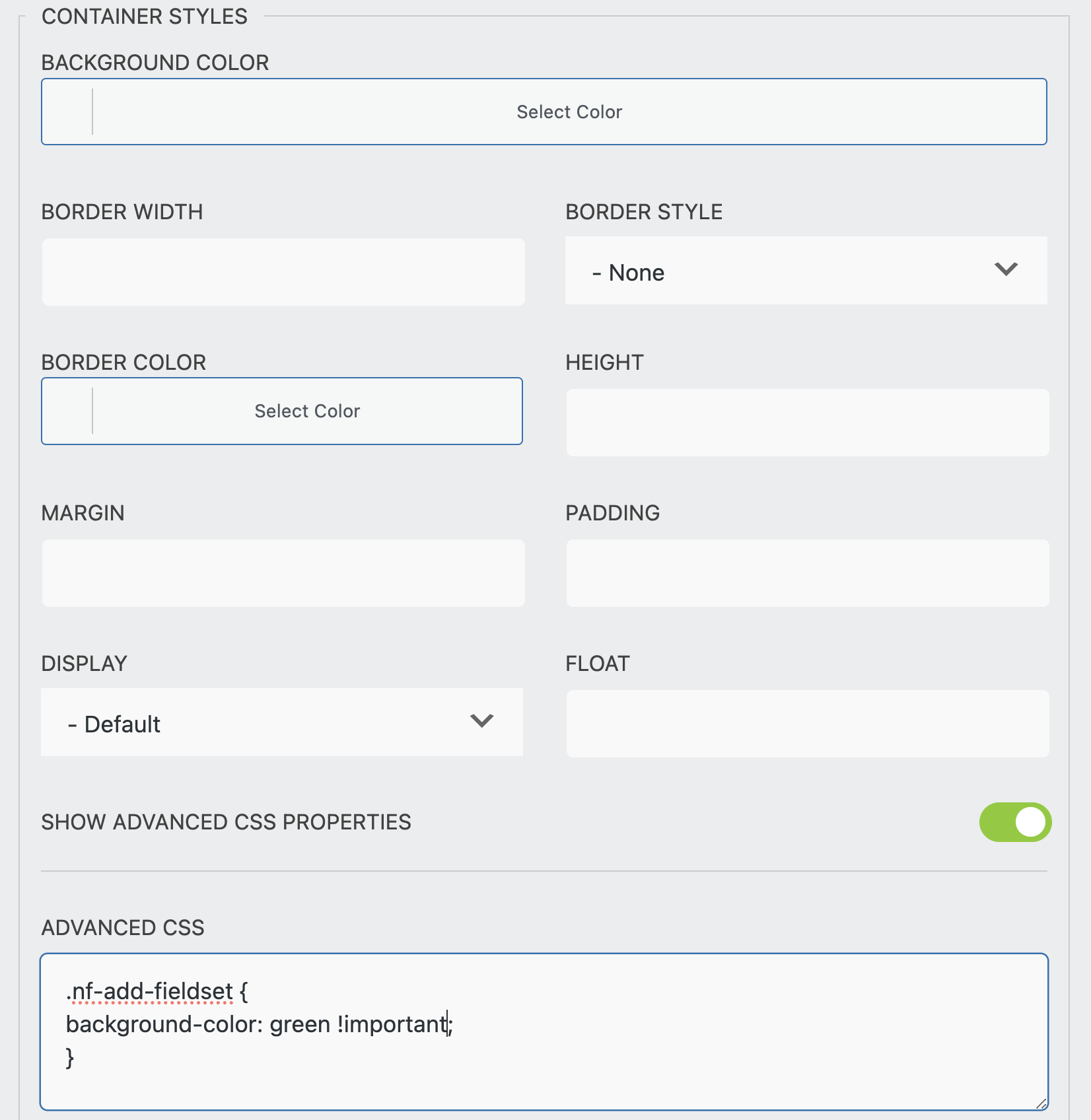
Task: Click the Padding input field
Action: point(806,573)
